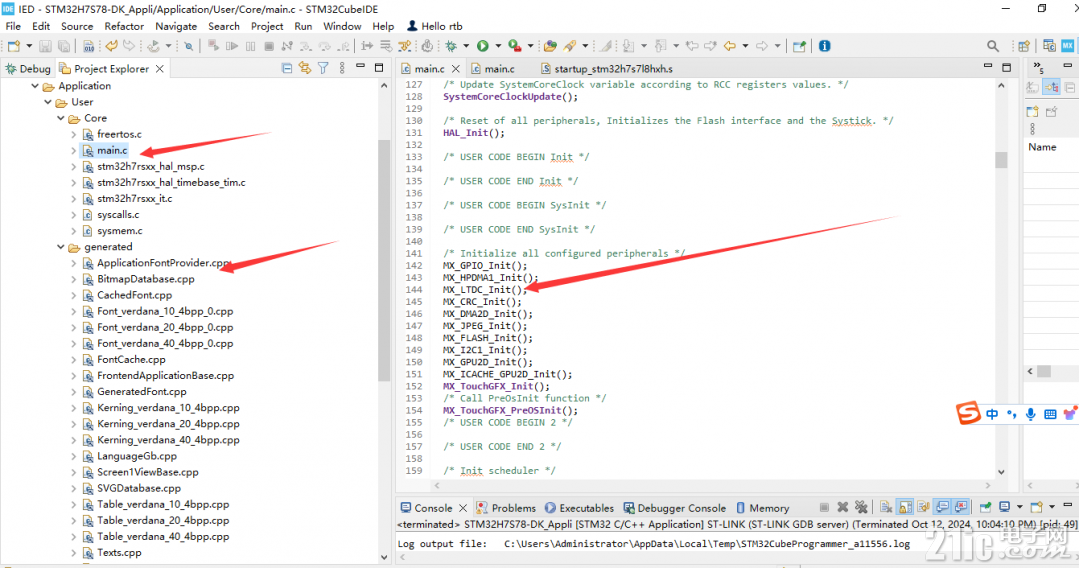1079x568 pixels.
Task: Click the Name column header
Action: click(1042, 147)
